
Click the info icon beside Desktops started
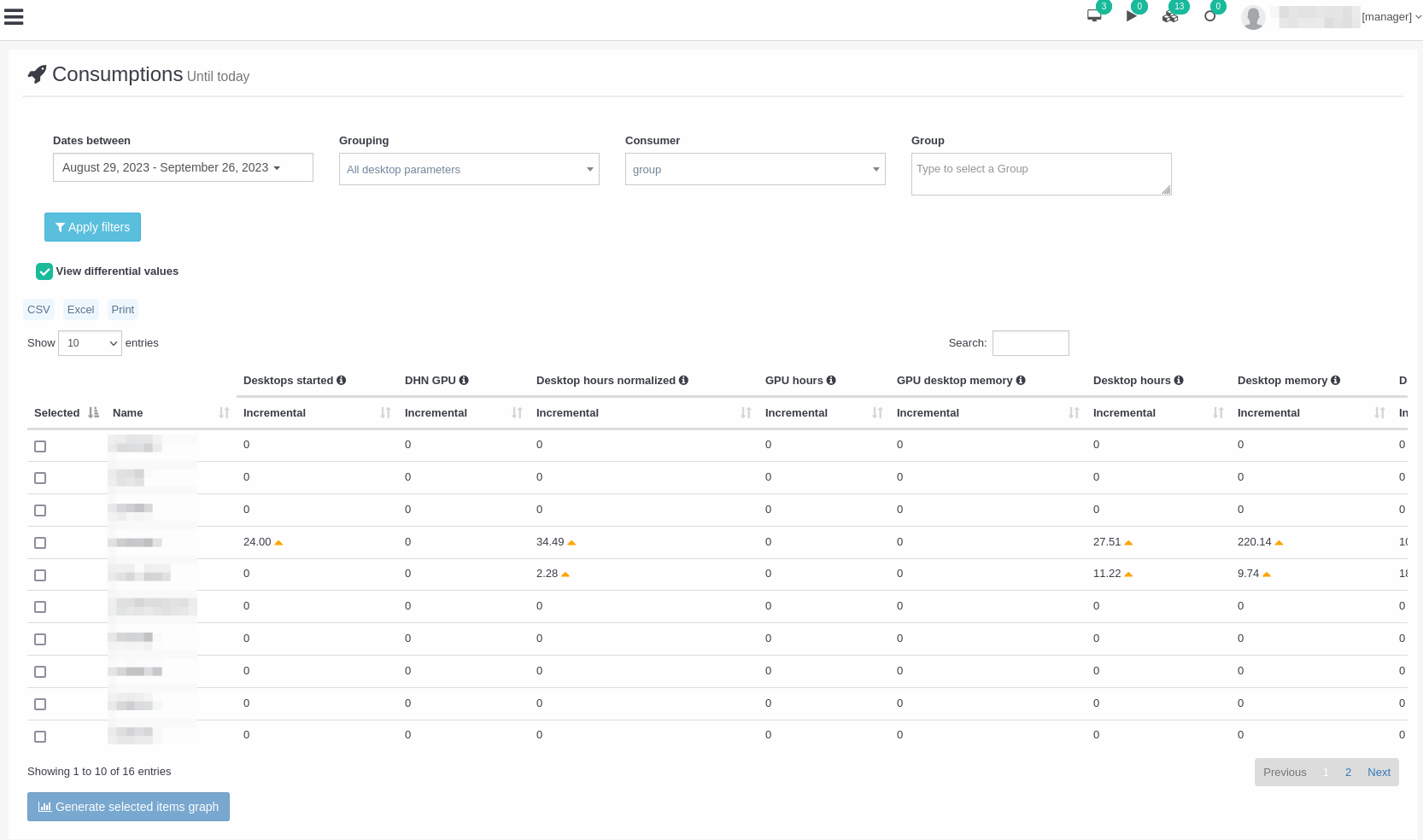click(x=342, y=381)
